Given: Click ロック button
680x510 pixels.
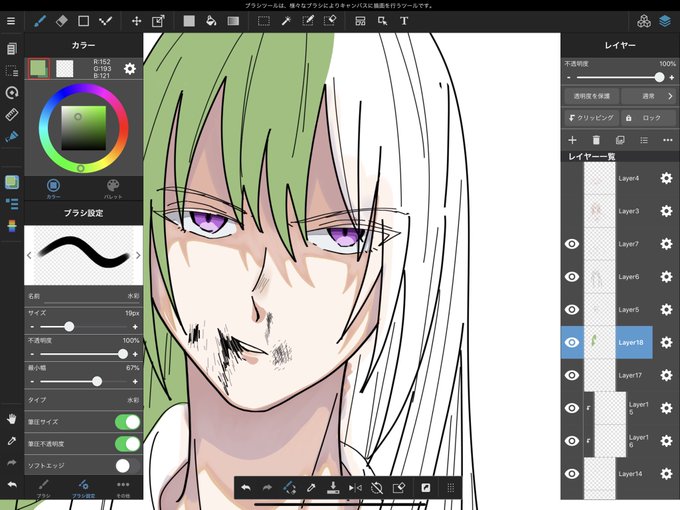Looking at the screenshot, I should pyautogui.click(x=649, y=118).
